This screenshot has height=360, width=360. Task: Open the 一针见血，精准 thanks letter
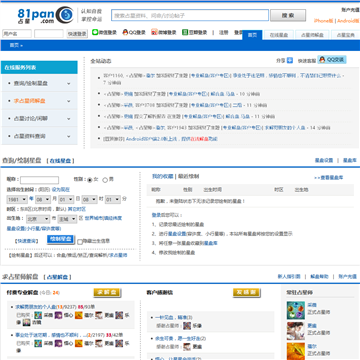pos(171,317)
